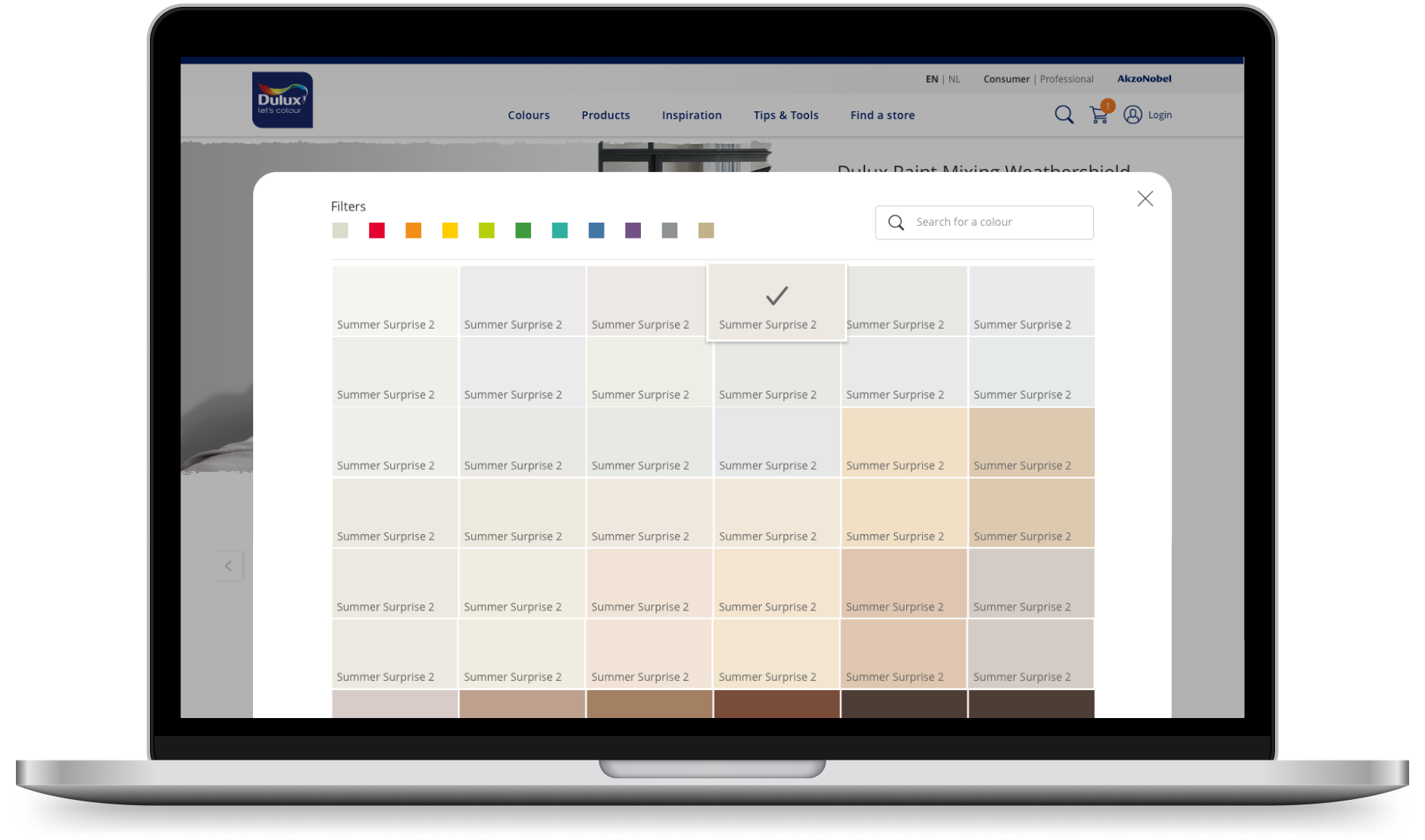
Task: Filter colours by the red swatch filter
Action: pos(377,230)
